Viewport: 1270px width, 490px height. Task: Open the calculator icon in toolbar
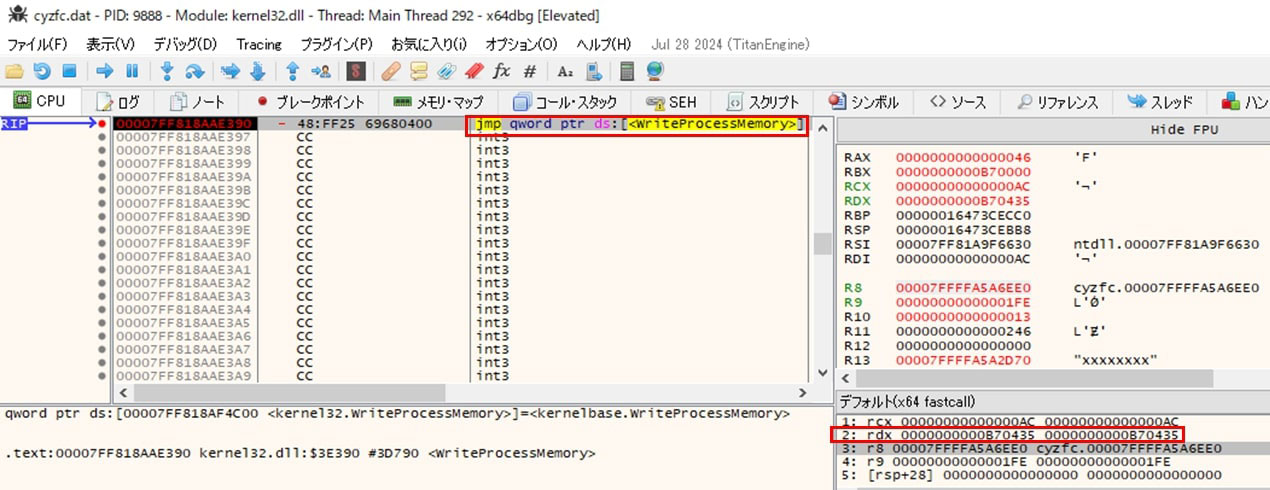tap(627, 71)
